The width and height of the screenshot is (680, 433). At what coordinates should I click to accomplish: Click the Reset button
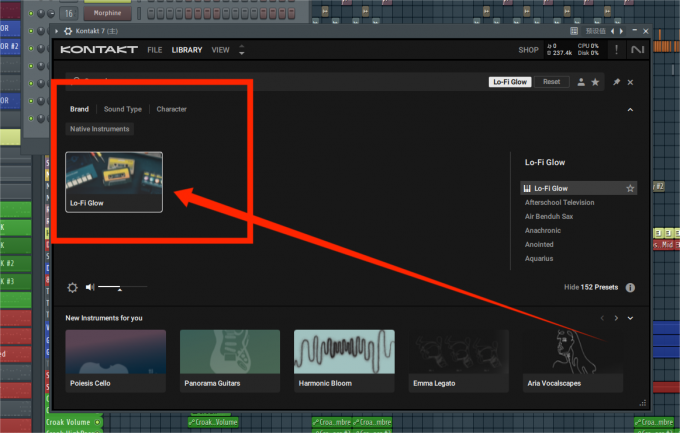pos(552,82)
